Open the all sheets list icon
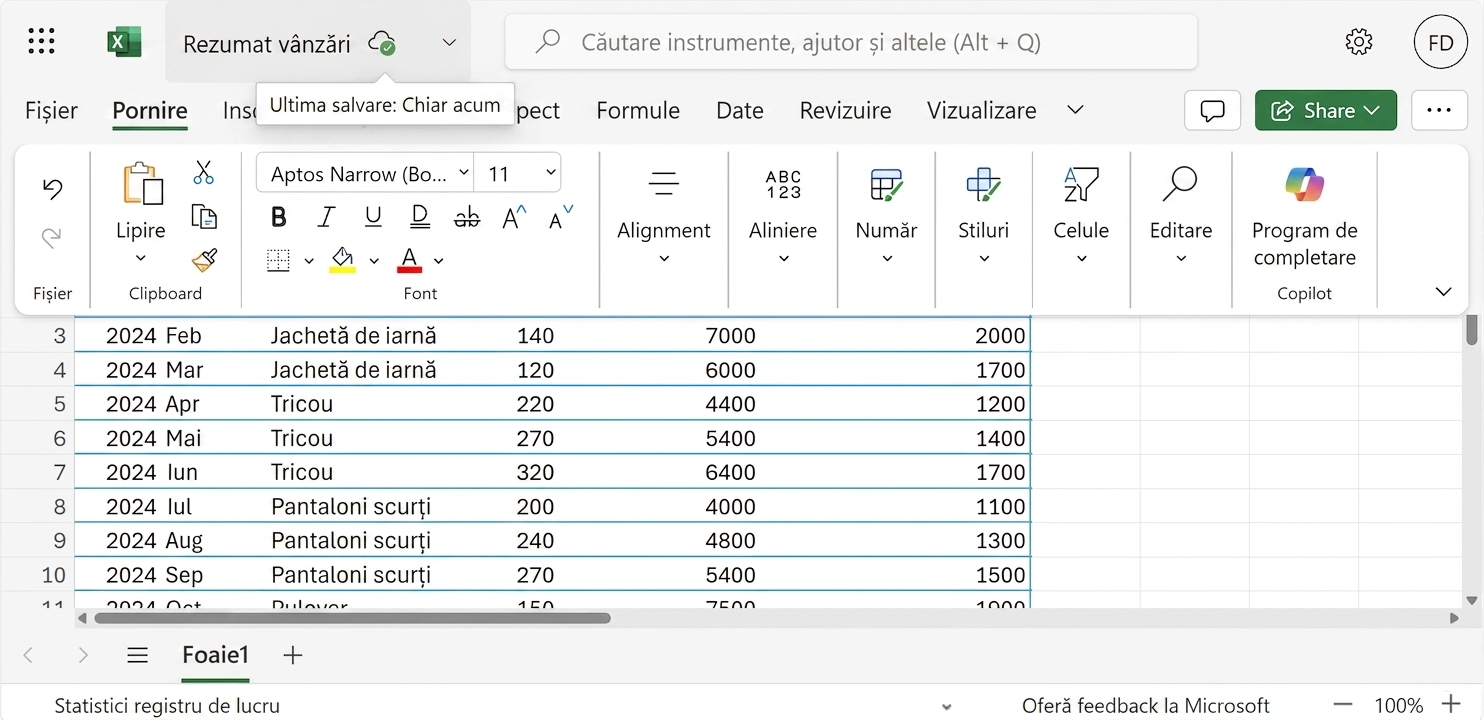The height and width of the screenshot is (720, 1484). pos(138,655)
